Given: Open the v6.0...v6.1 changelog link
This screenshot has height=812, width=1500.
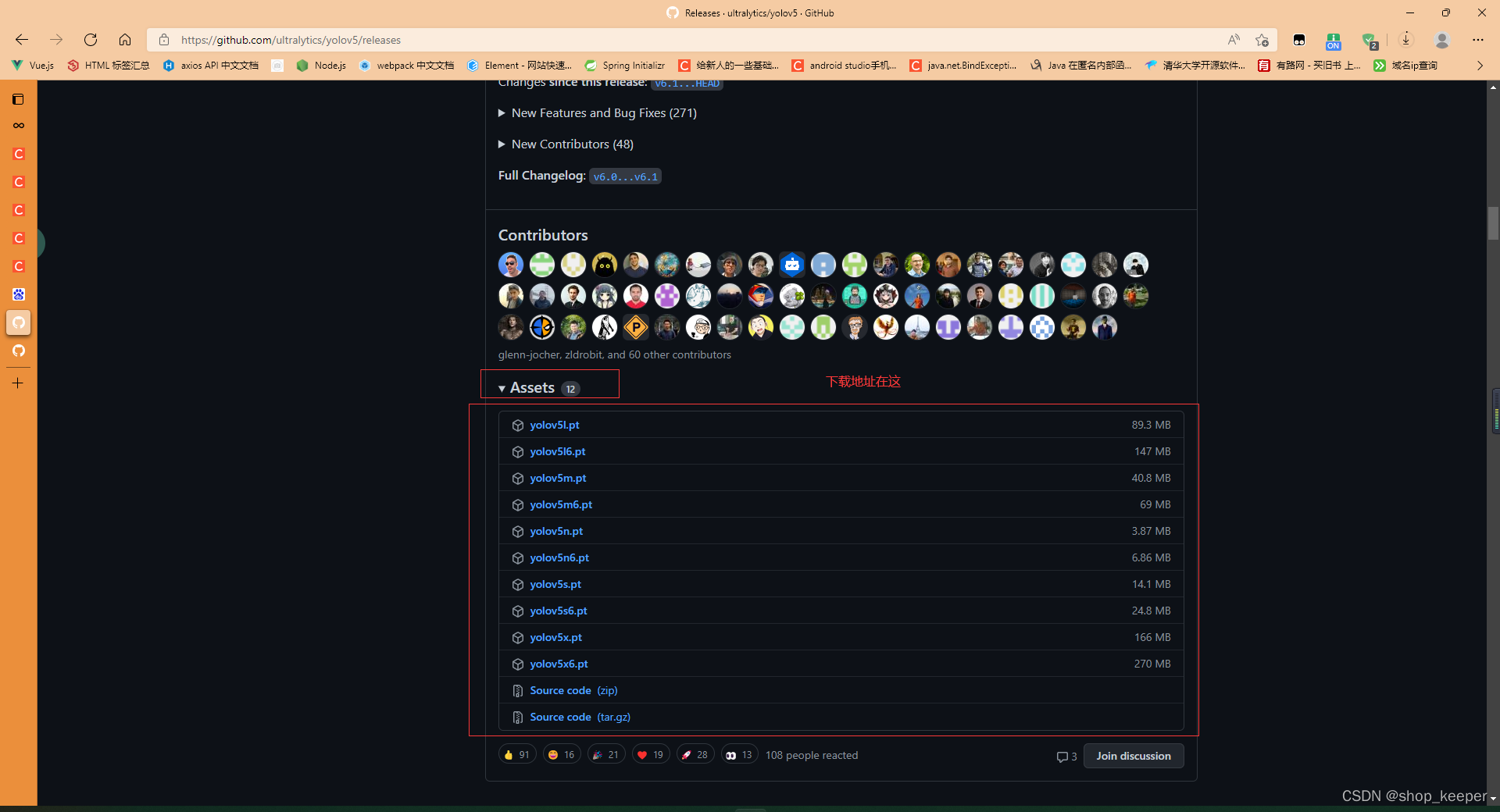Looking at the screenshot, I should click(x=625, y=176).
